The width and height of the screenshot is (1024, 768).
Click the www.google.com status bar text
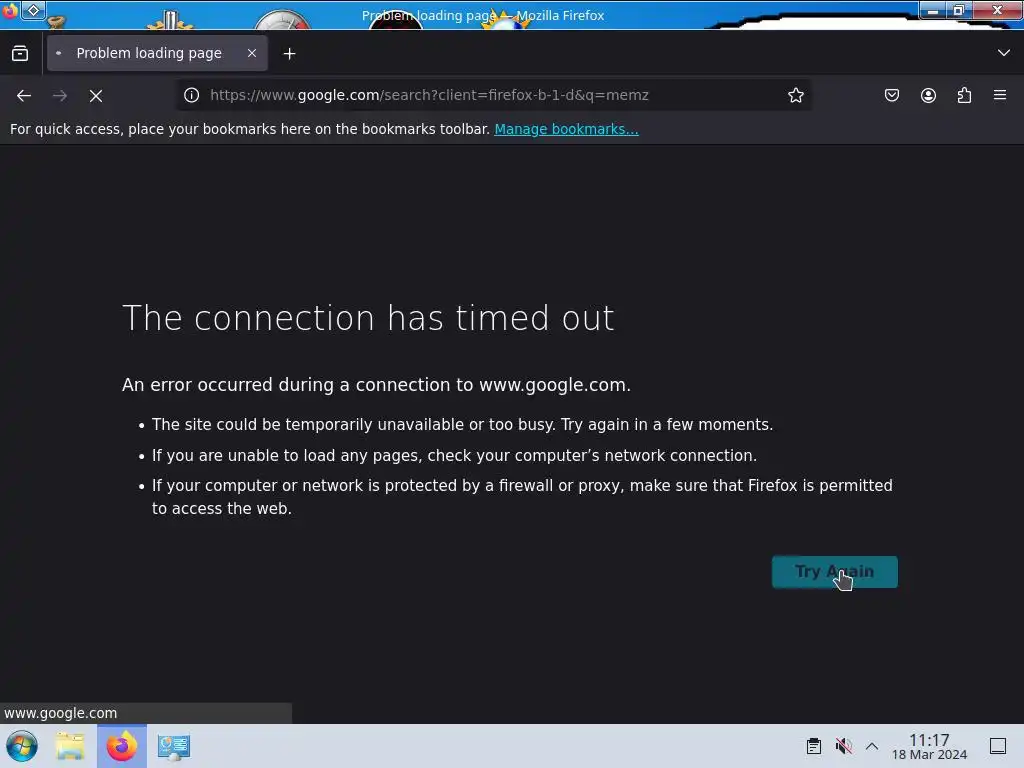[x=61, y=713]
